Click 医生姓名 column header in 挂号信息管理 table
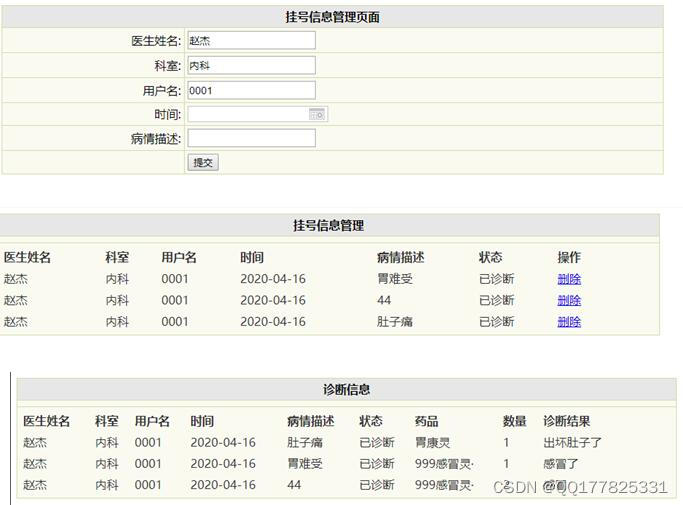The height and width of the screenshot is (505, 683). [x=27, y=257]
